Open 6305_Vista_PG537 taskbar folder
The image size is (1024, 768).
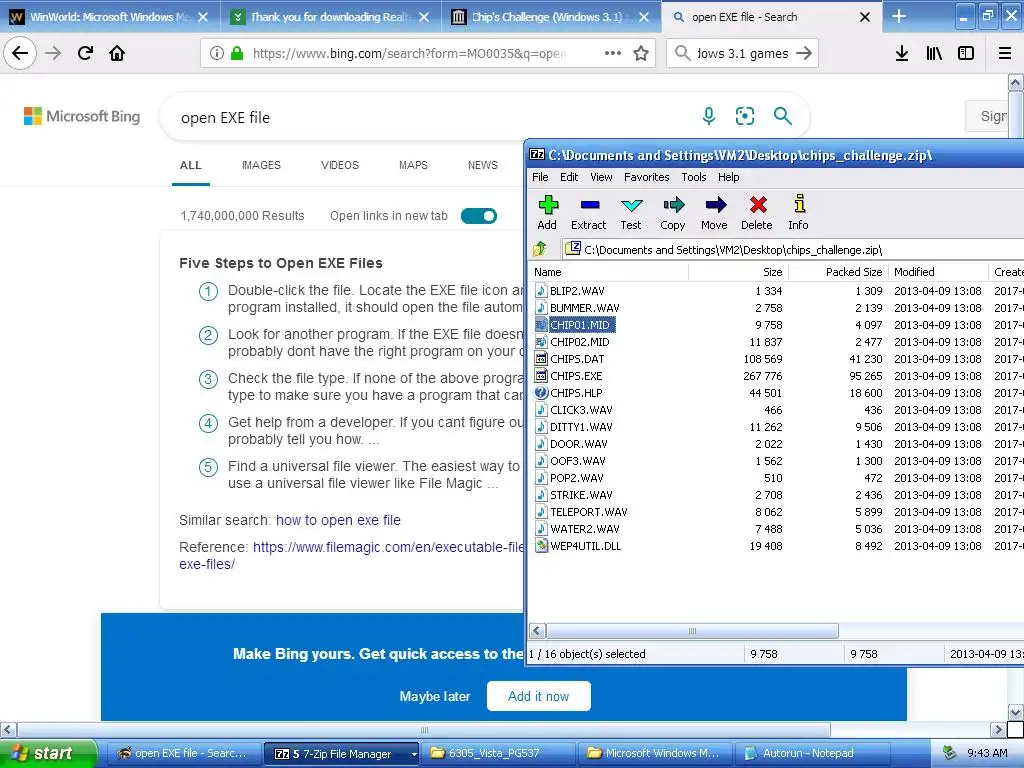[x=498, y=754]
